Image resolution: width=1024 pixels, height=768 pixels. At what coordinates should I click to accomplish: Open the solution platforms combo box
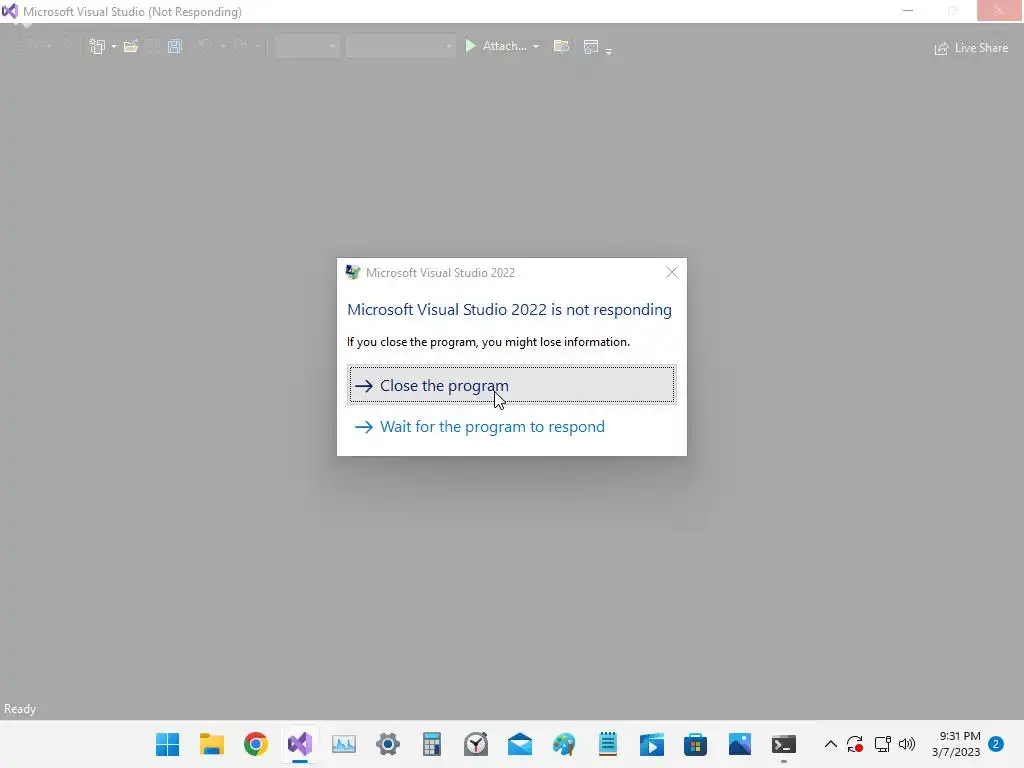400,46
